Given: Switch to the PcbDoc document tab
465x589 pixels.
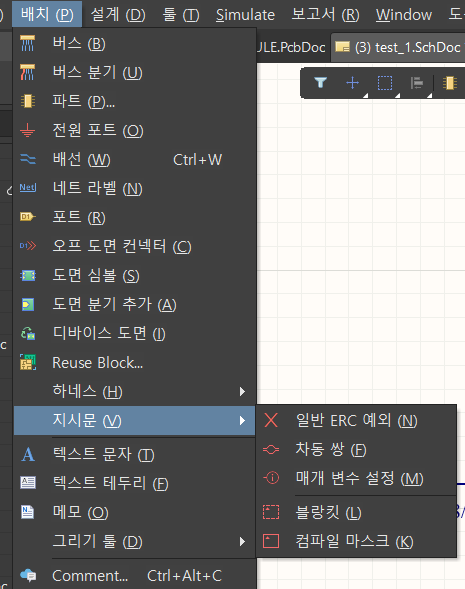Looking at the screenshot, I should pos(291,47).
